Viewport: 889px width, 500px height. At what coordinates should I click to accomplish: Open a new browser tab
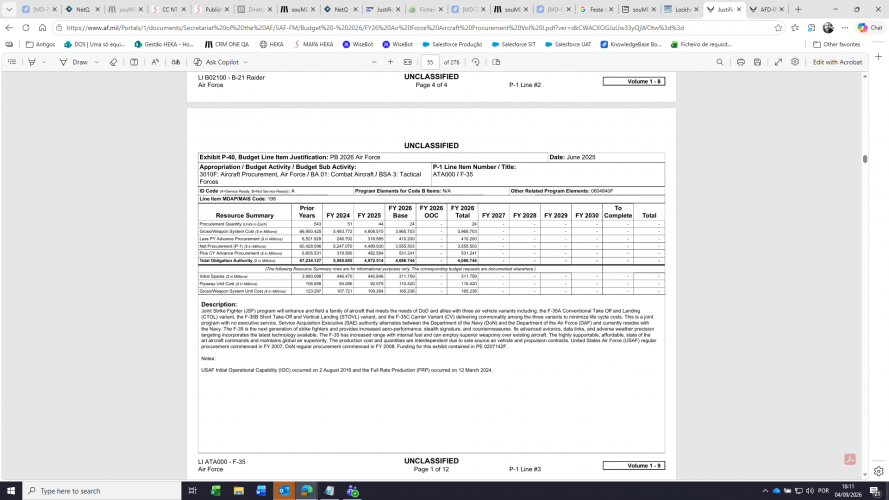click(798, 10)
